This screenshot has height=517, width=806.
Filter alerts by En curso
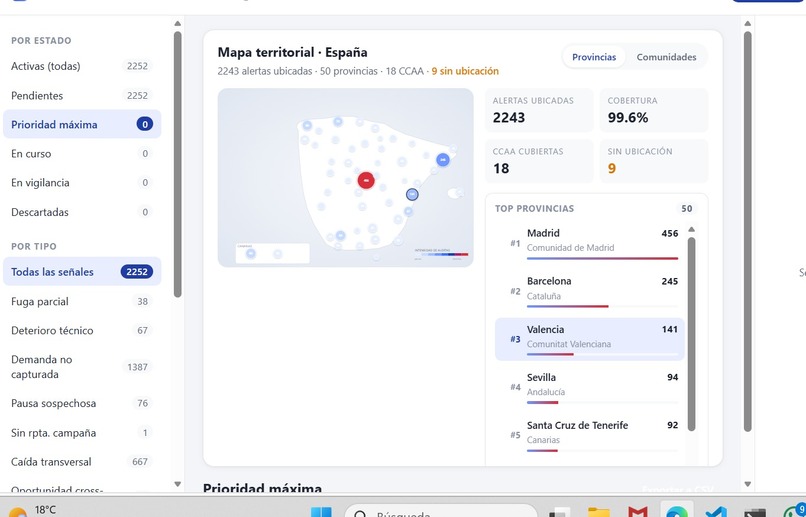point(82,154)
